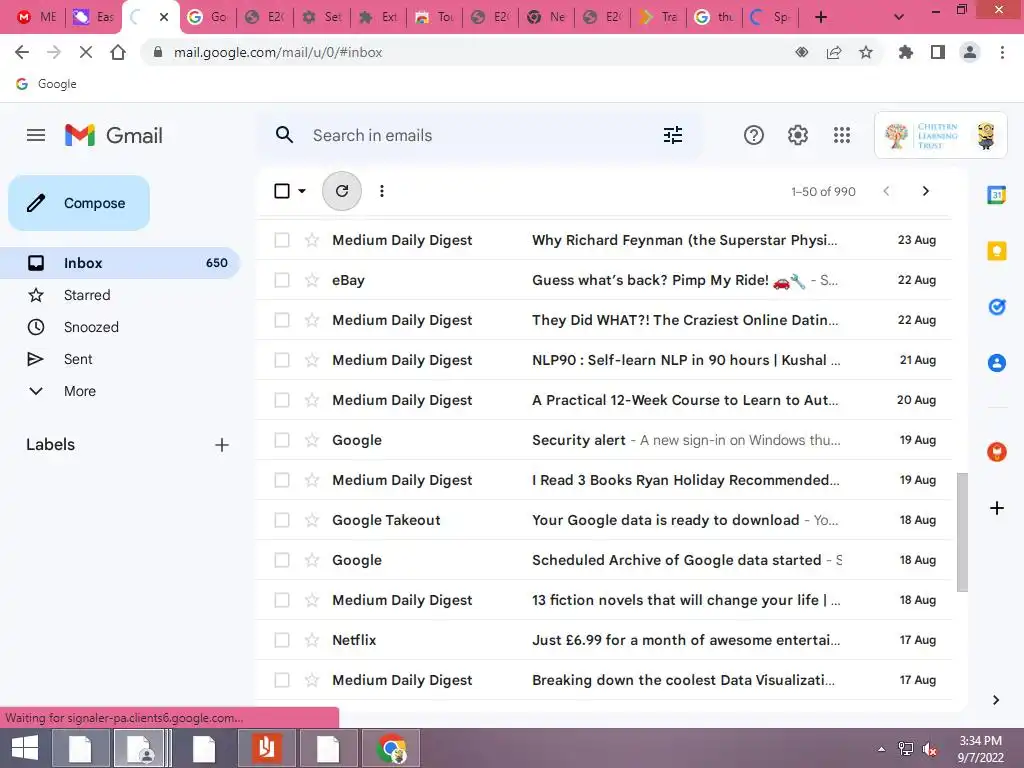Star the Google Takeout email
Viewport: 1024px width, 768px height.
tap(312, 520)
